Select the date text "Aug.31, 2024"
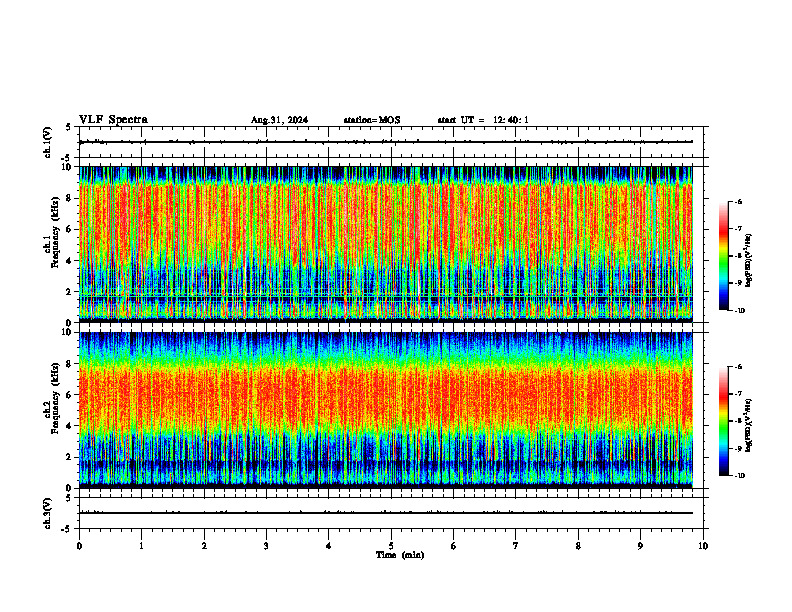792x612 pixels. pyautogui.click(x=279, y=120)
